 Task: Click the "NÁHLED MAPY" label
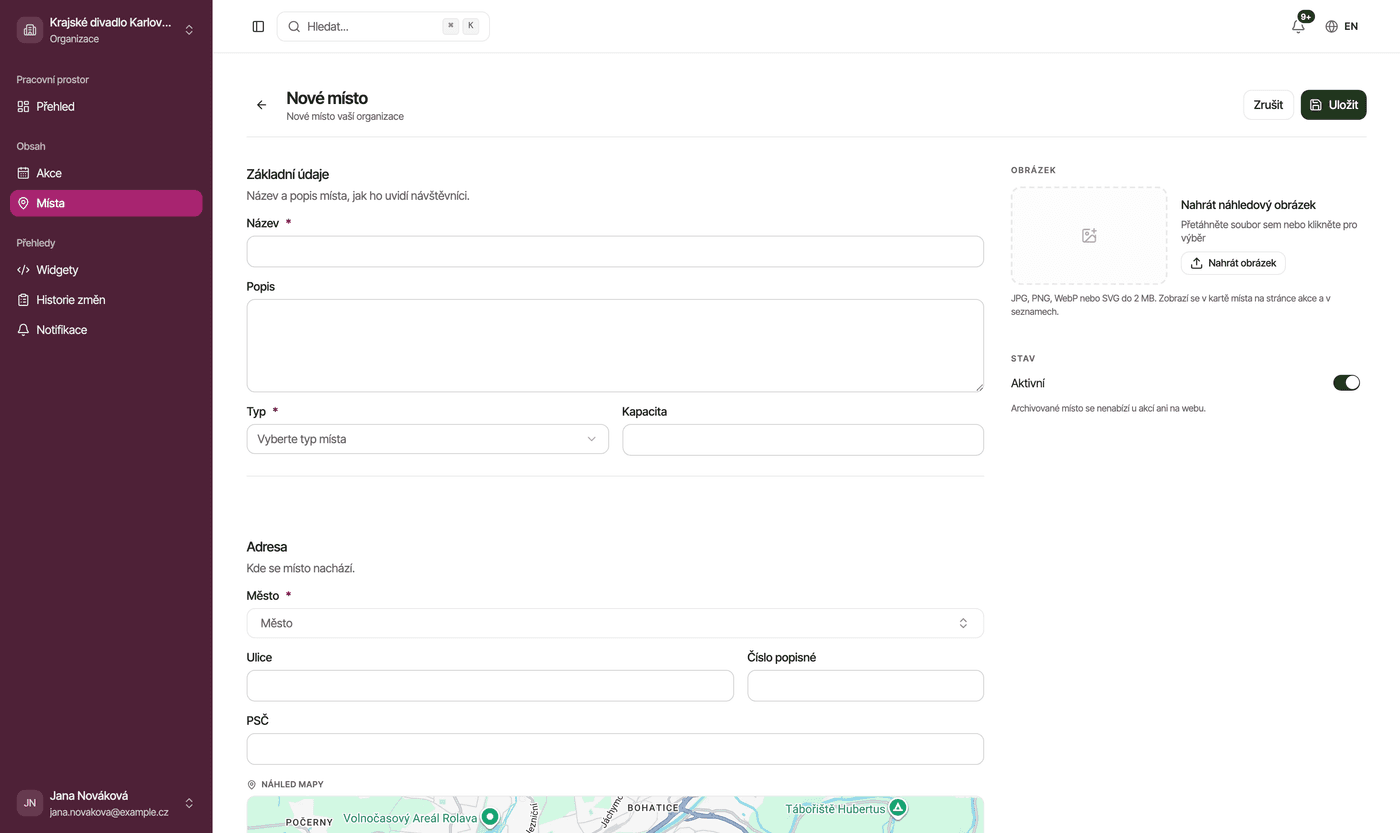click(292, 785)
